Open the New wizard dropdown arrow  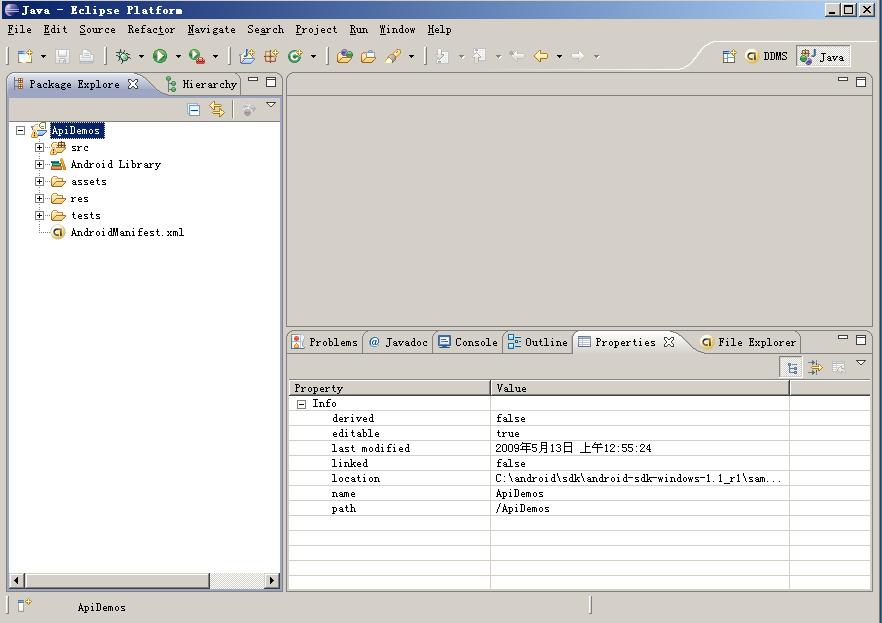(x=43, y=56)
